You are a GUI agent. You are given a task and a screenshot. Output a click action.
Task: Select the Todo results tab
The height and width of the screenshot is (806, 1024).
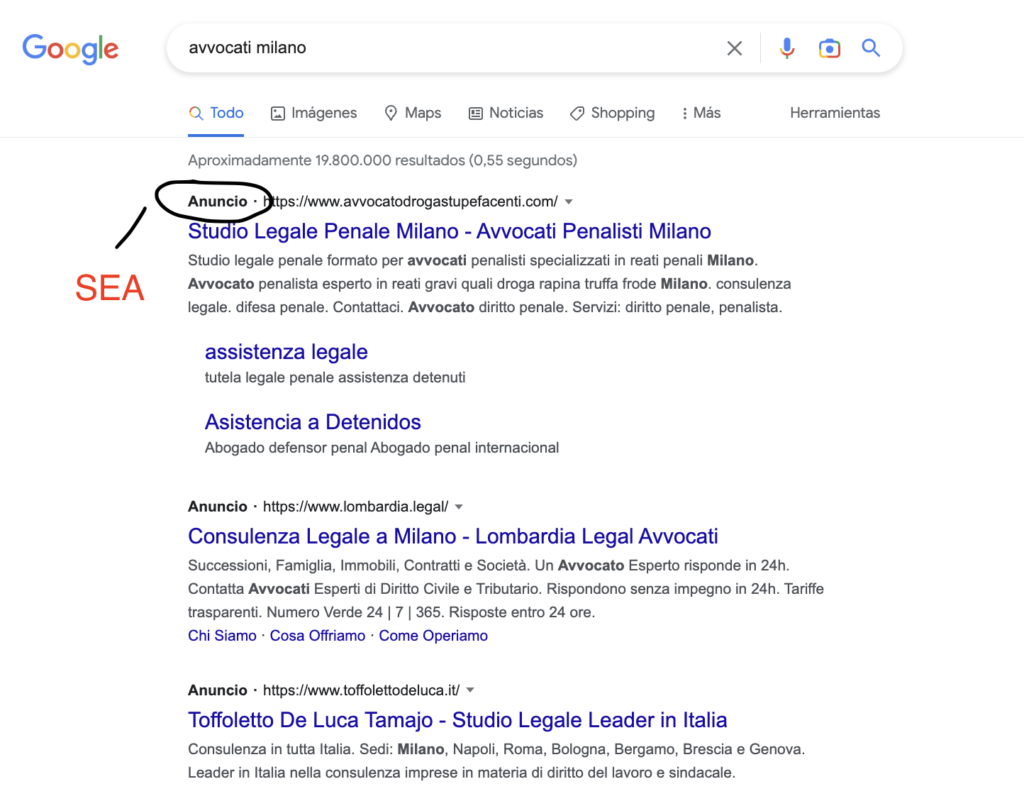(216, 113)
